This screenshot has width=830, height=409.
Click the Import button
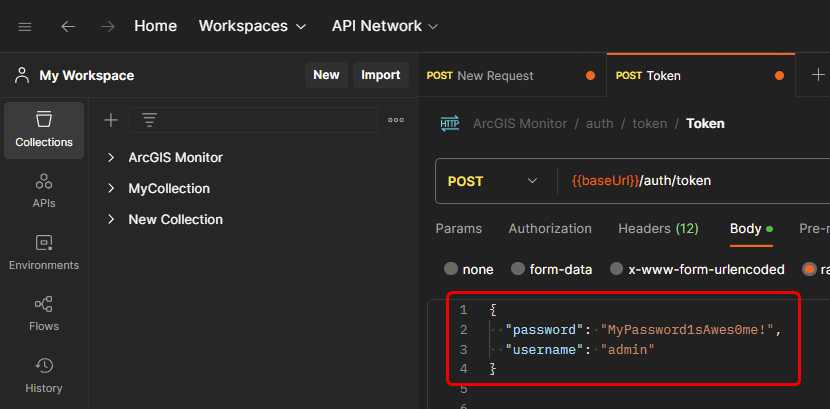(x=381, y=75)
